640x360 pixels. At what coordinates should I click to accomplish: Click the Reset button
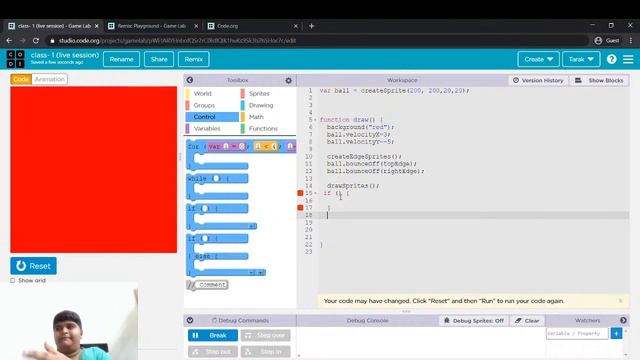[33, 266]
